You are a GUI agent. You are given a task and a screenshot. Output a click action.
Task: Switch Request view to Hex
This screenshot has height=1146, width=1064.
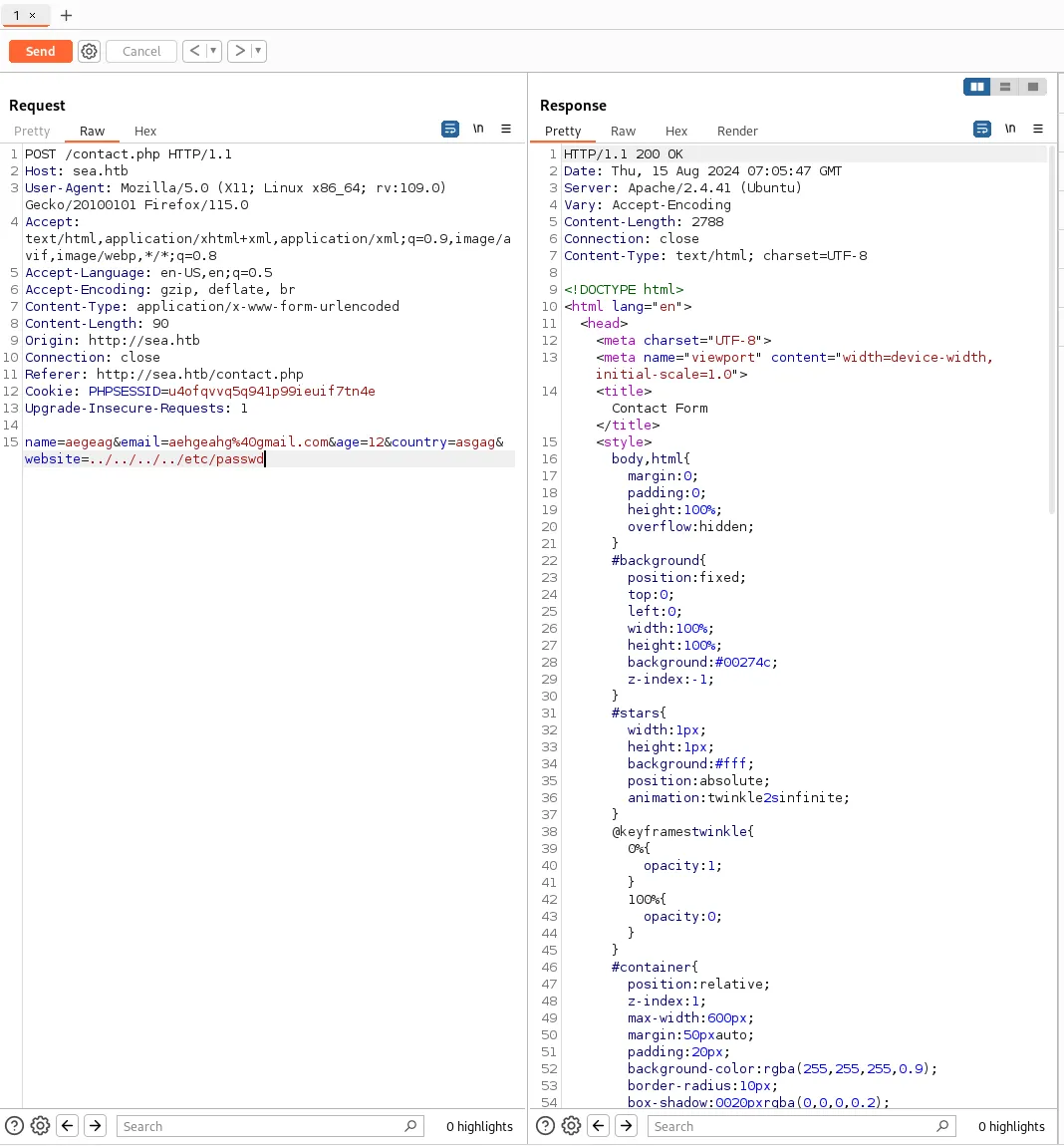[145, 131]
